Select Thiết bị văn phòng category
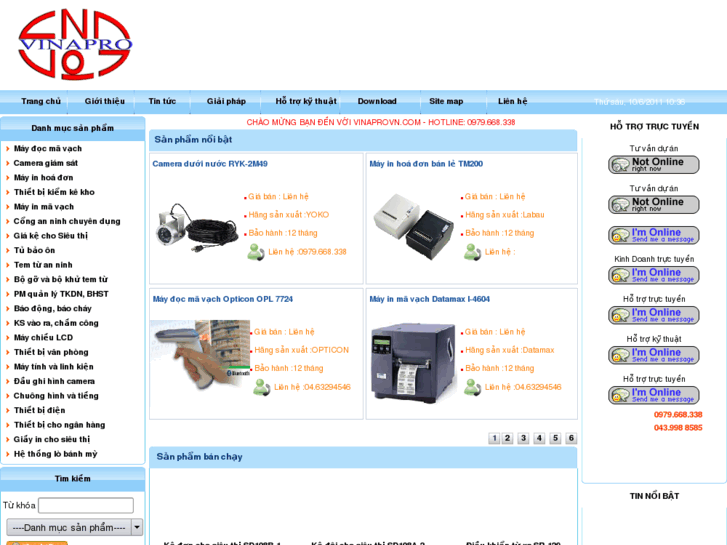 click(x=51, y=353)
